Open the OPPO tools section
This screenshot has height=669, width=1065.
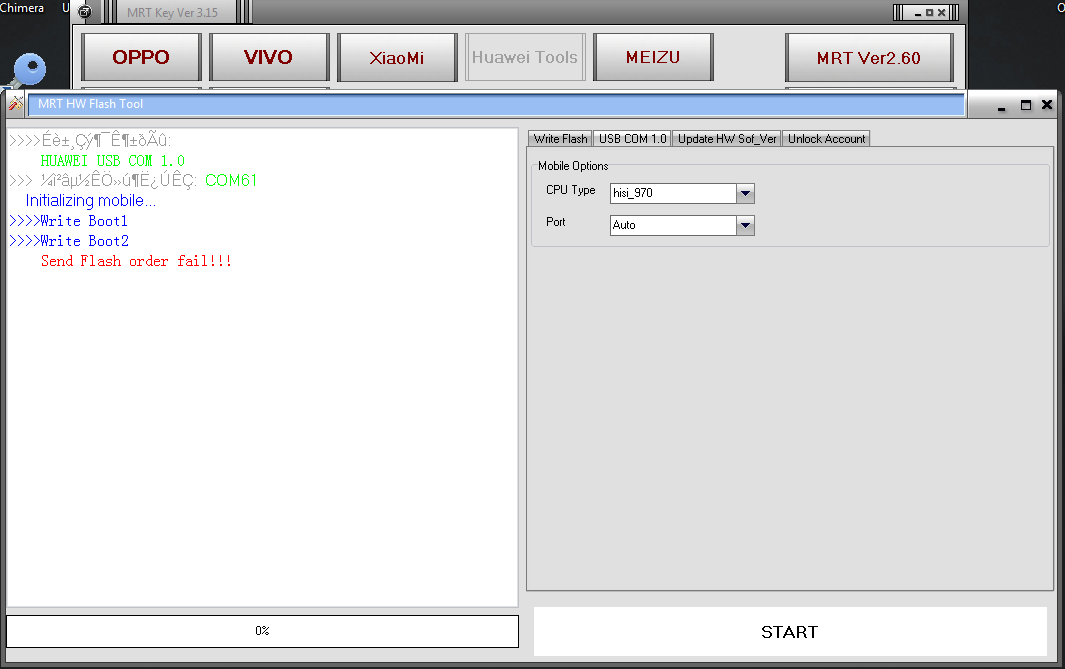point(141,57)
